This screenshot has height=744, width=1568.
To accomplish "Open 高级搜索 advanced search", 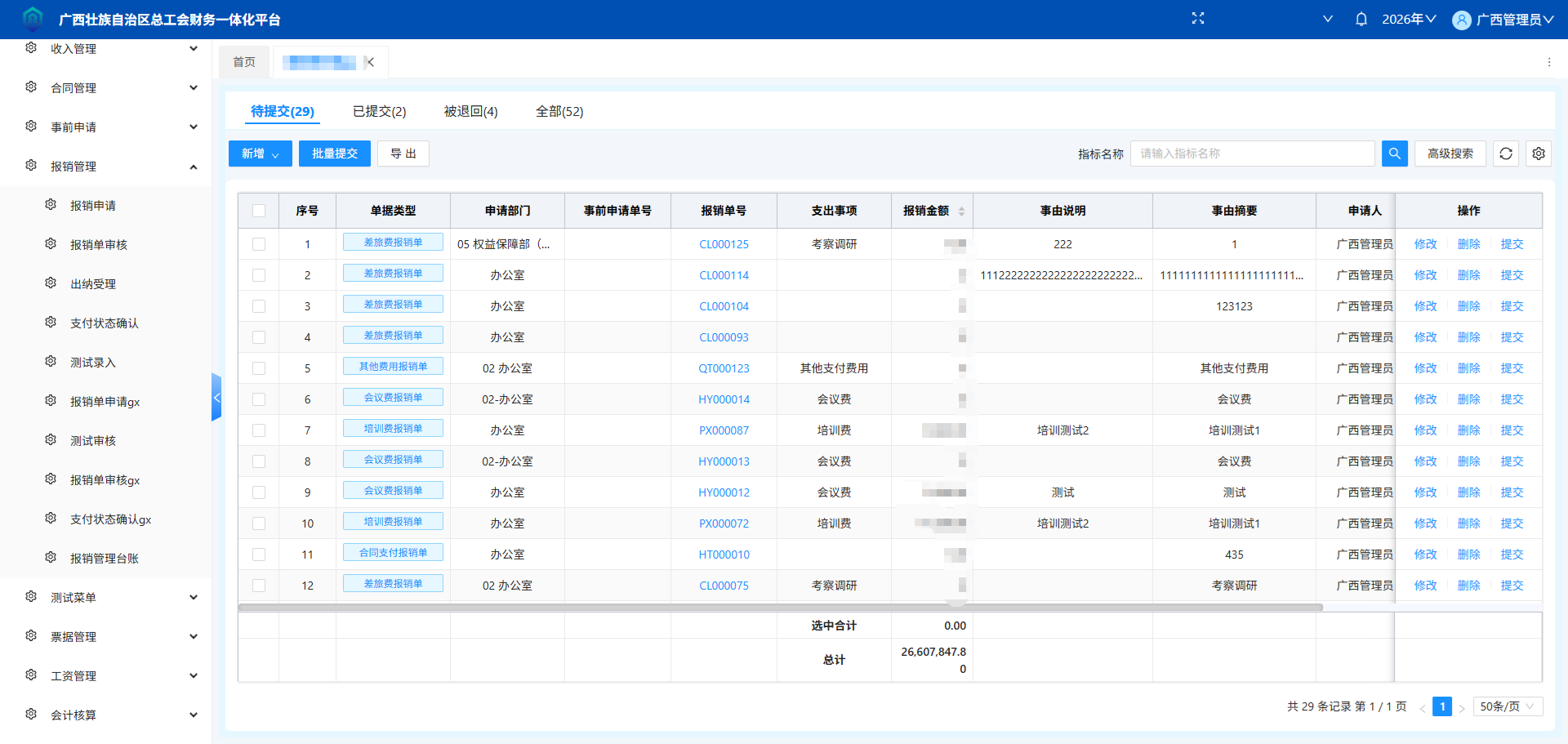I will (x=1450, y=154).
